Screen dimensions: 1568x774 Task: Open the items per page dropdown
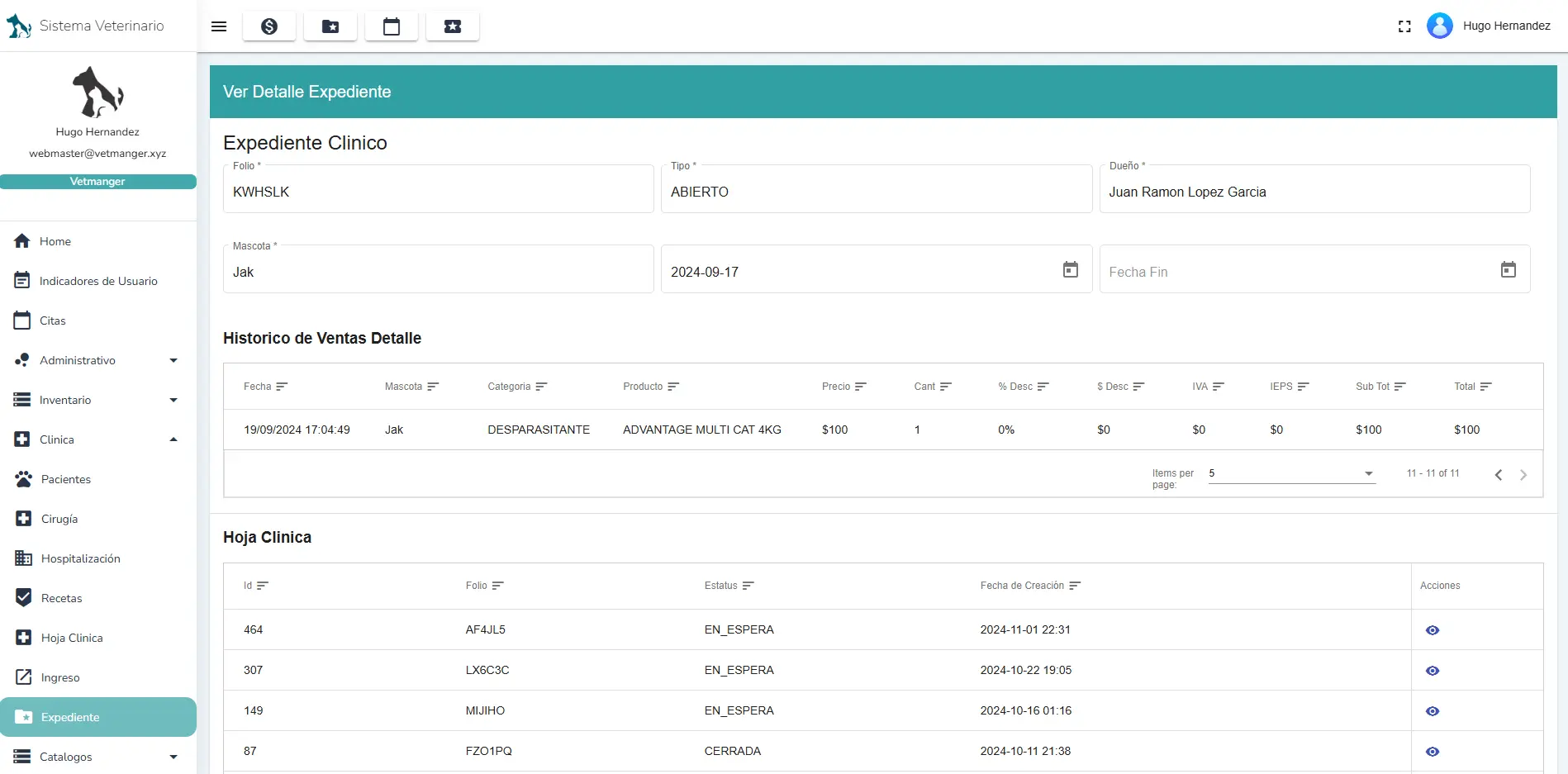[1292, 473]
